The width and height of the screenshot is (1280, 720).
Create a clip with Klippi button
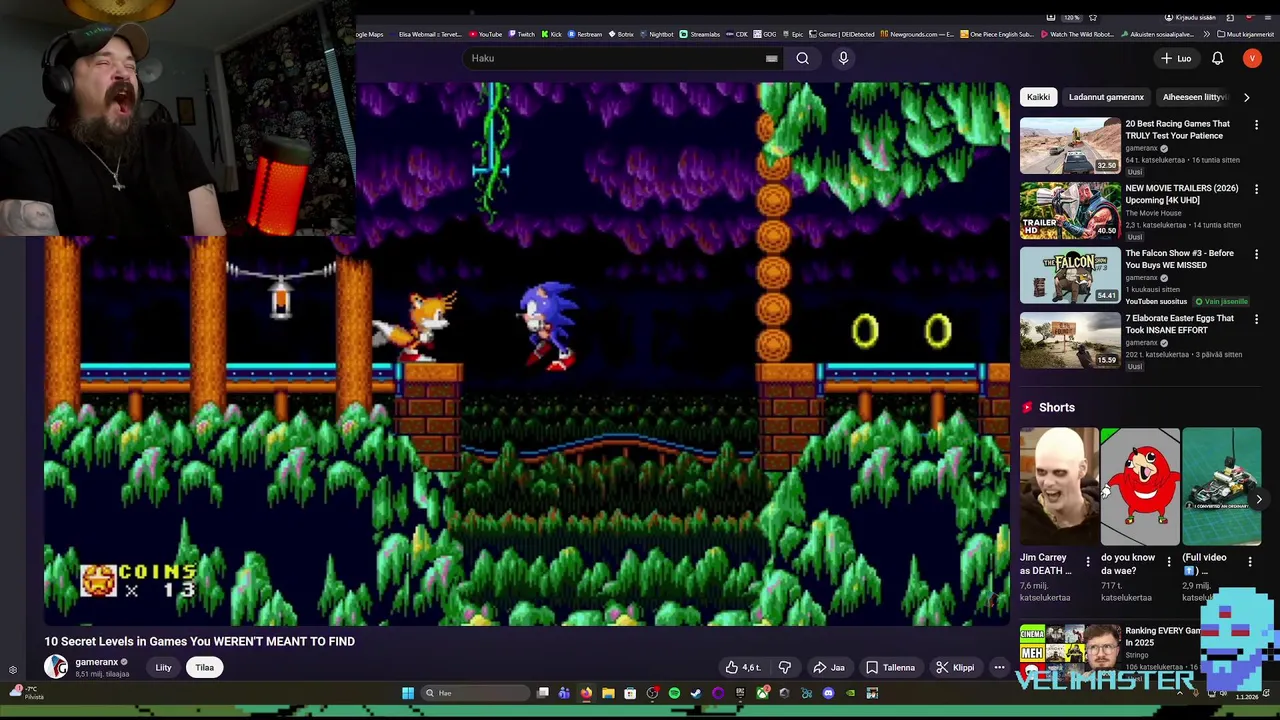pyautogui.click(x=954, y=667)
